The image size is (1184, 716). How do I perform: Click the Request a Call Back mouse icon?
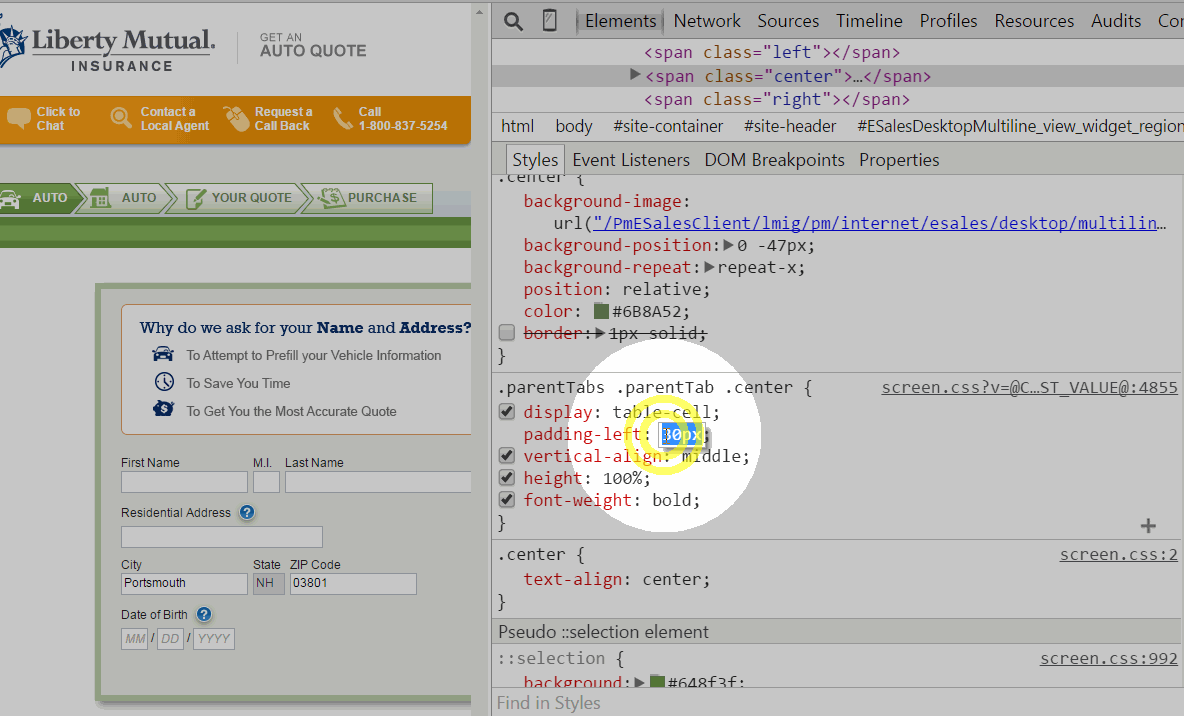[x=236, y=118]
